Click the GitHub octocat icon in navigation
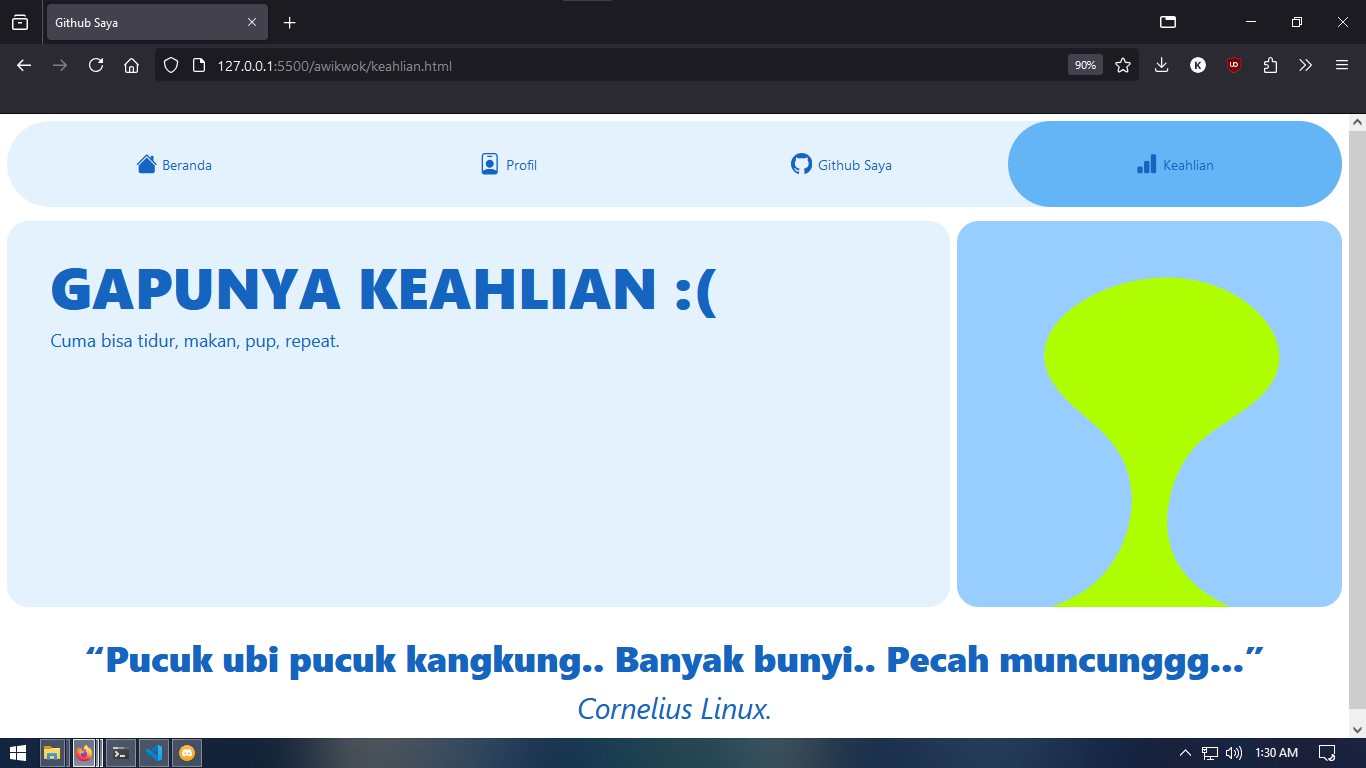Viewport: 1366px width, 768px height. coord(800,163)
